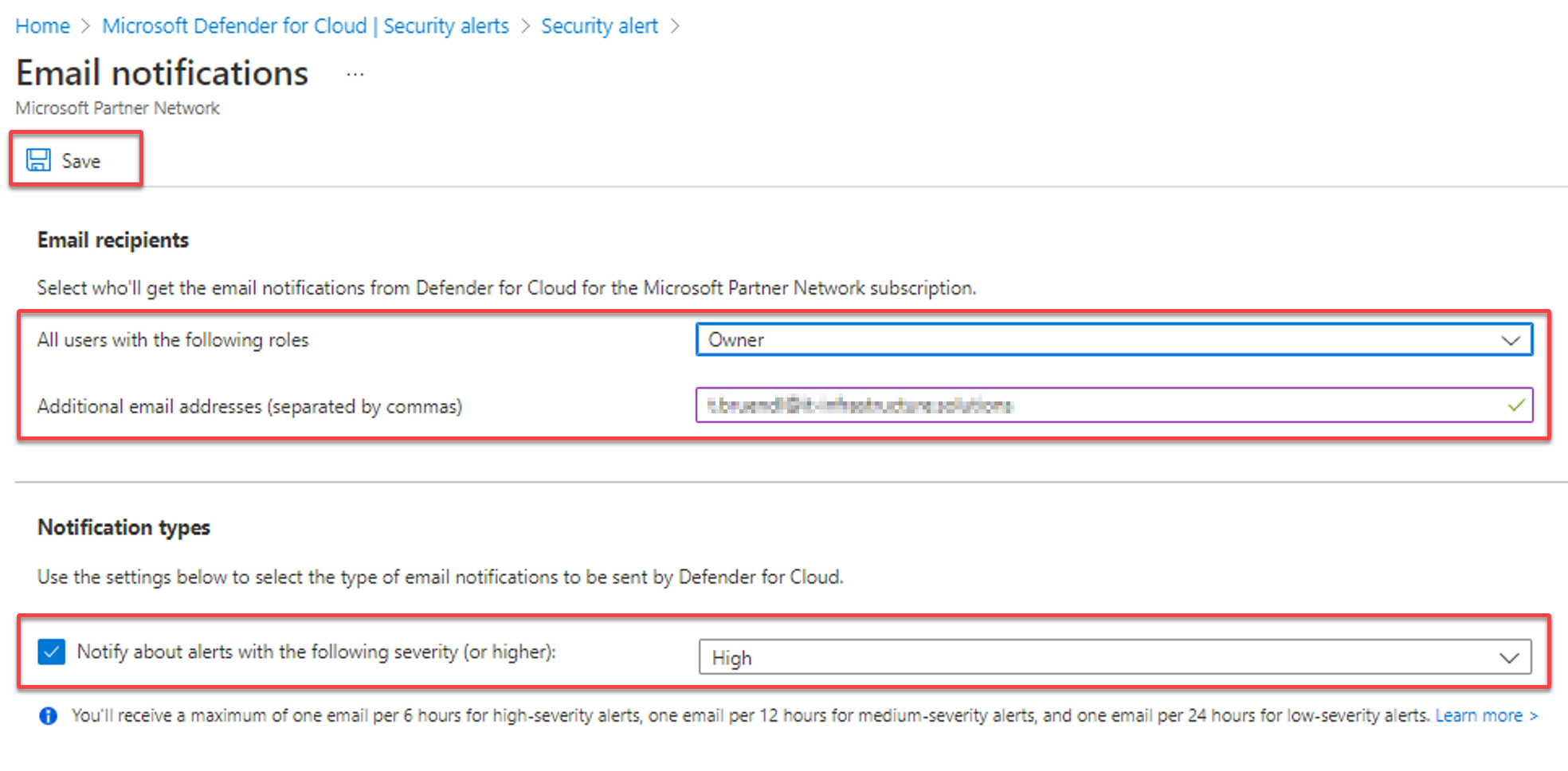The image size is (1568, 771).
Task: Click the additional email addresses input field
Action: (x=1114, y=405)
